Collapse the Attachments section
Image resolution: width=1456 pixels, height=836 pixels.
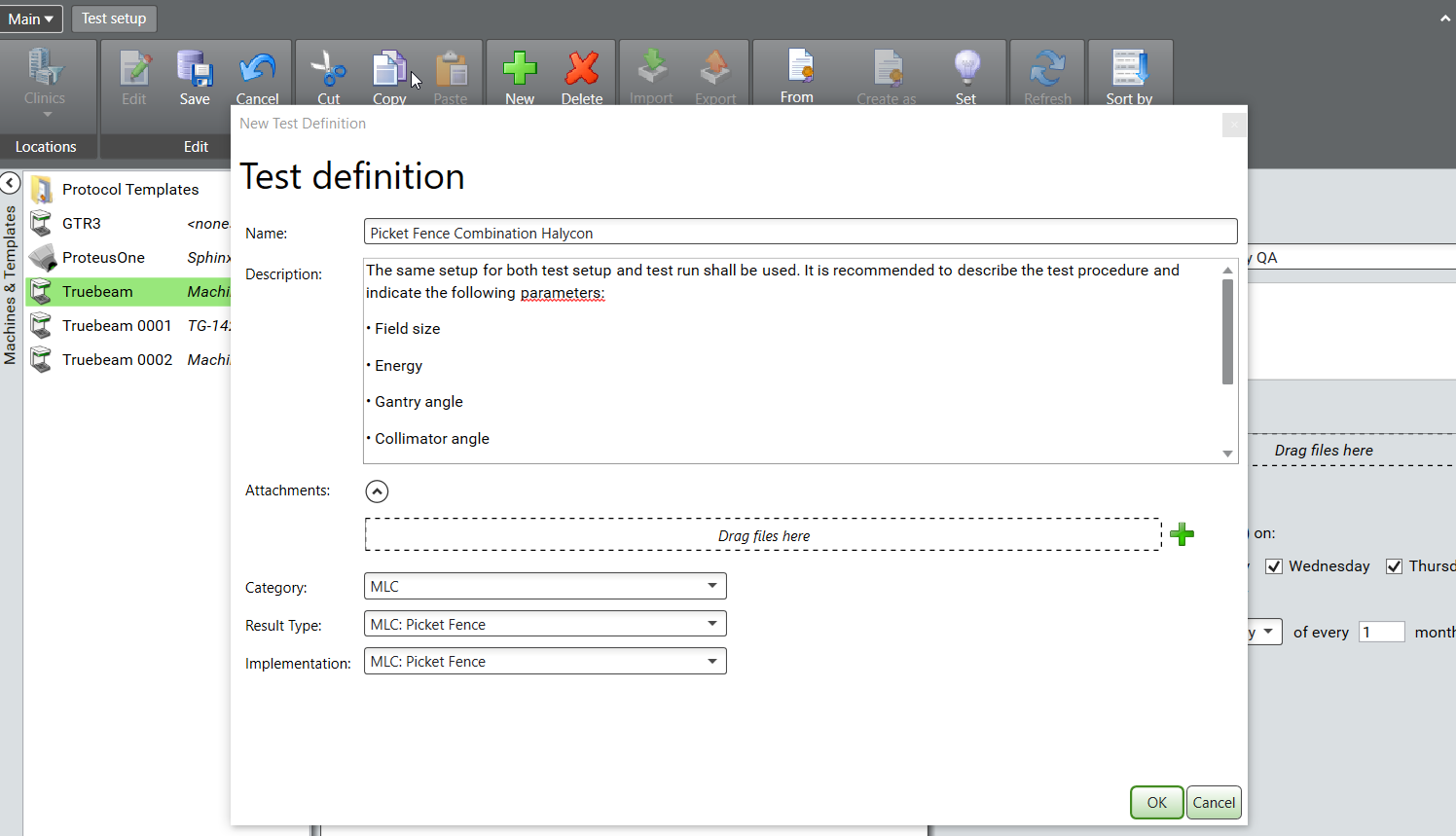(377, 491)
